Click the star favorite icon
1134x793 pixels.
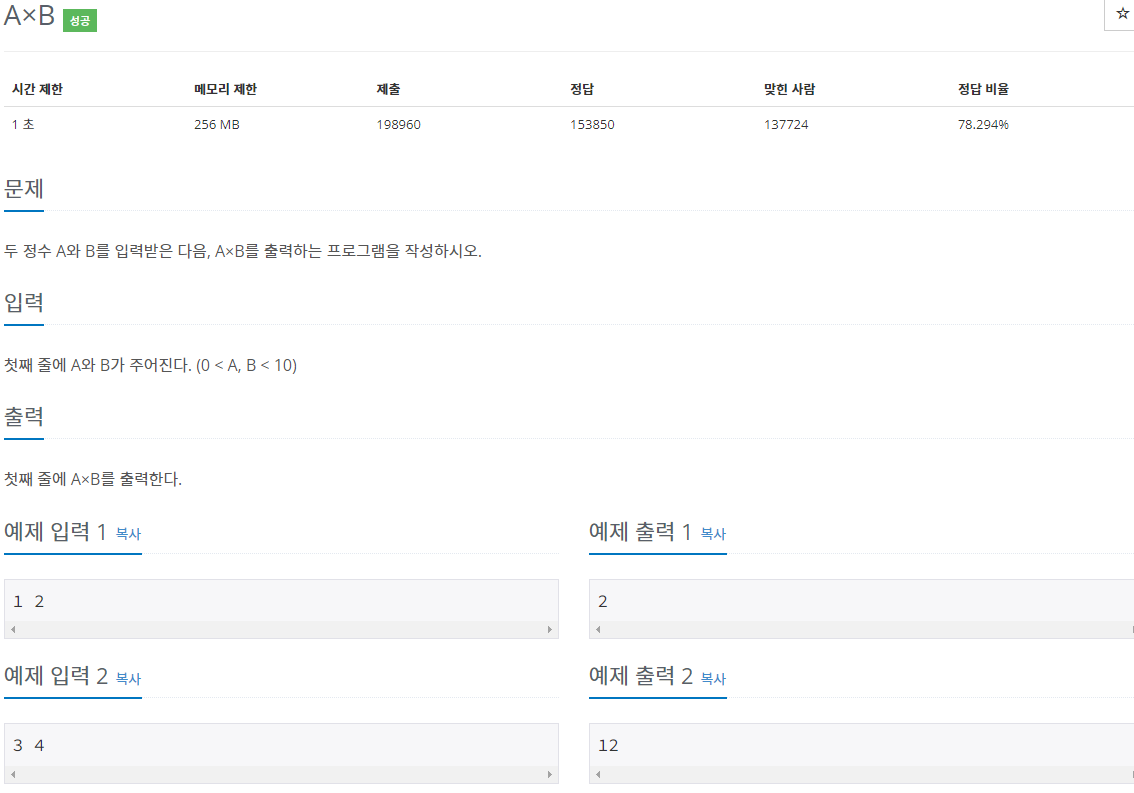click(x=1122, y=14)
